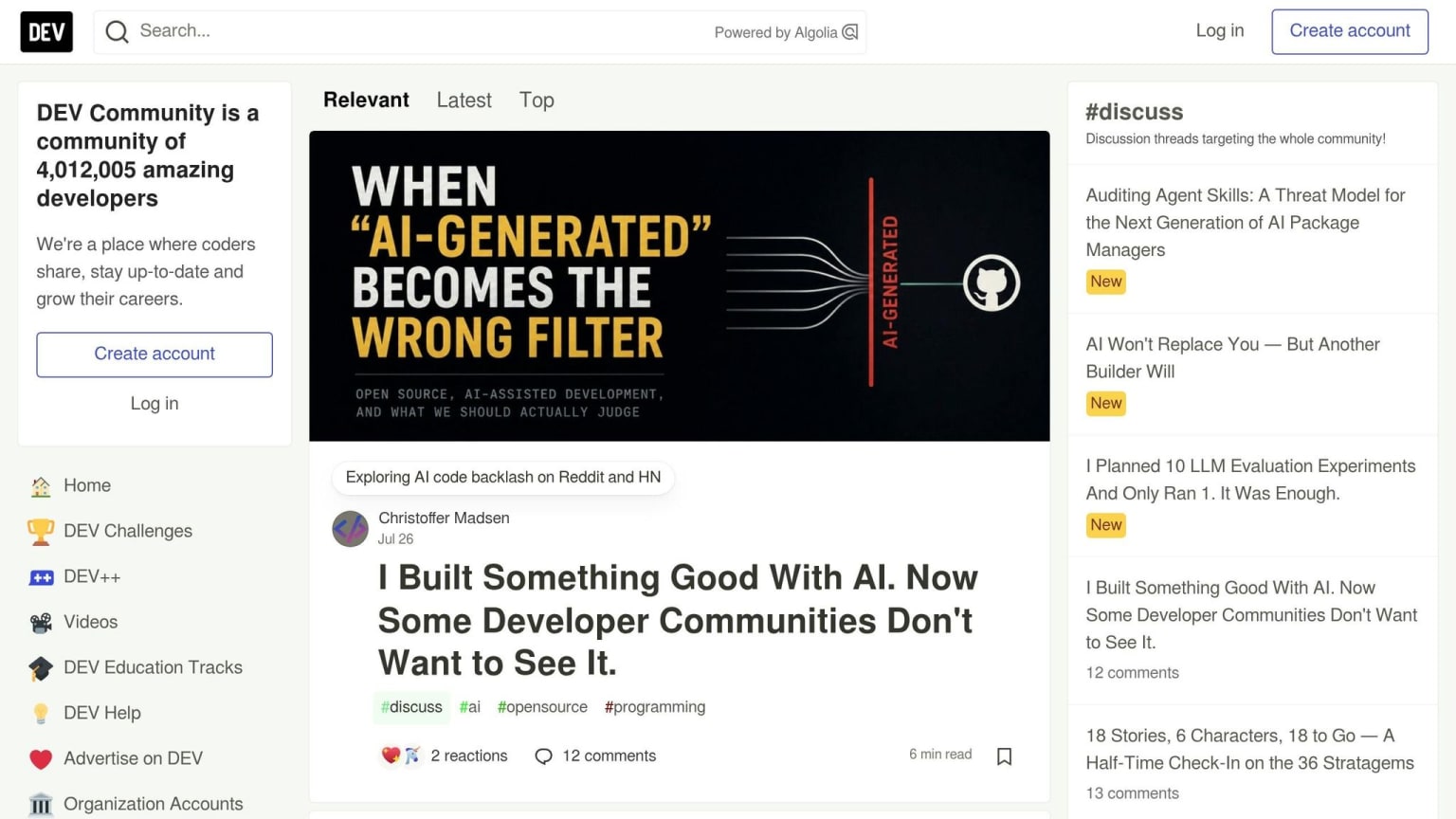
Task: Switch to the Latest feed tab
Action: (464, 100)
